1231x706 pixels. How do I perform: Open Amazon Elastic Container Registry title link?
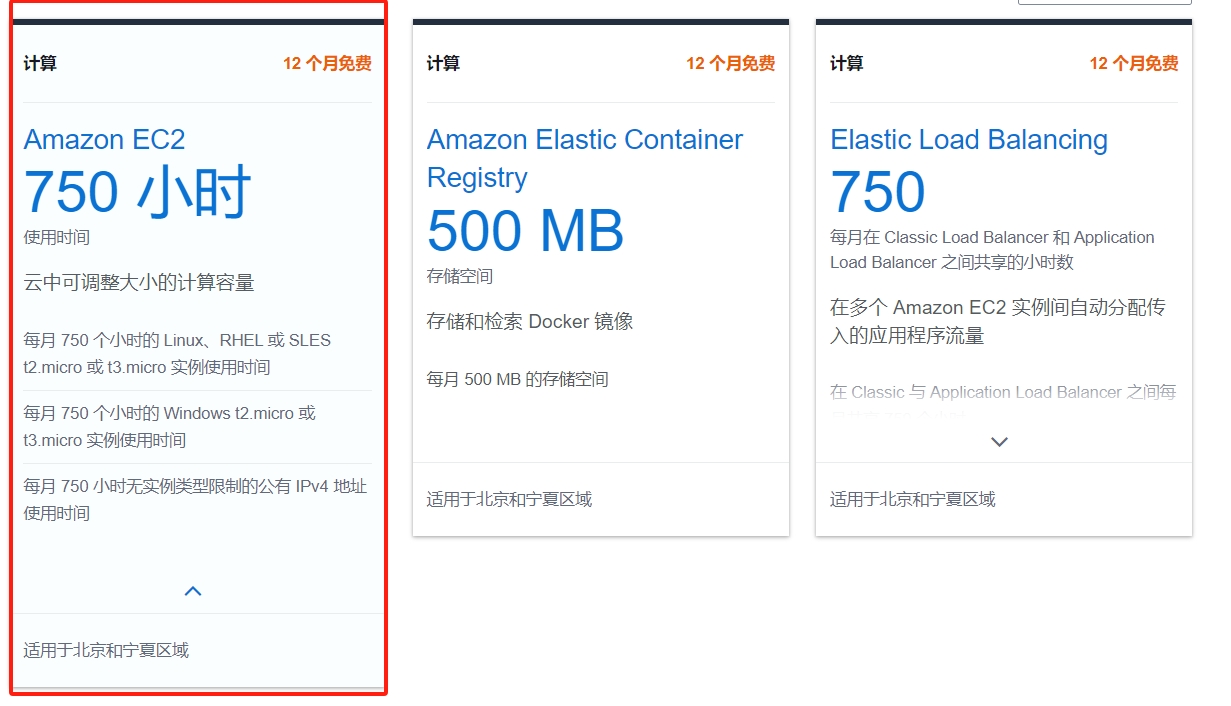pos(584,158)
